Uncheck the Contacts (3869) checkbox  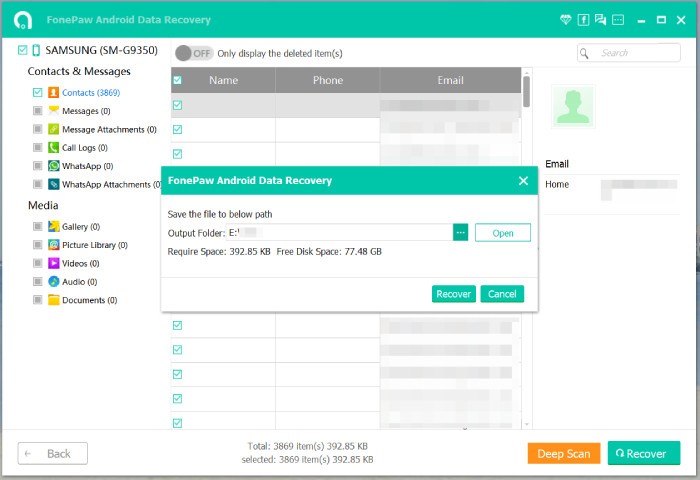(38, 93)
